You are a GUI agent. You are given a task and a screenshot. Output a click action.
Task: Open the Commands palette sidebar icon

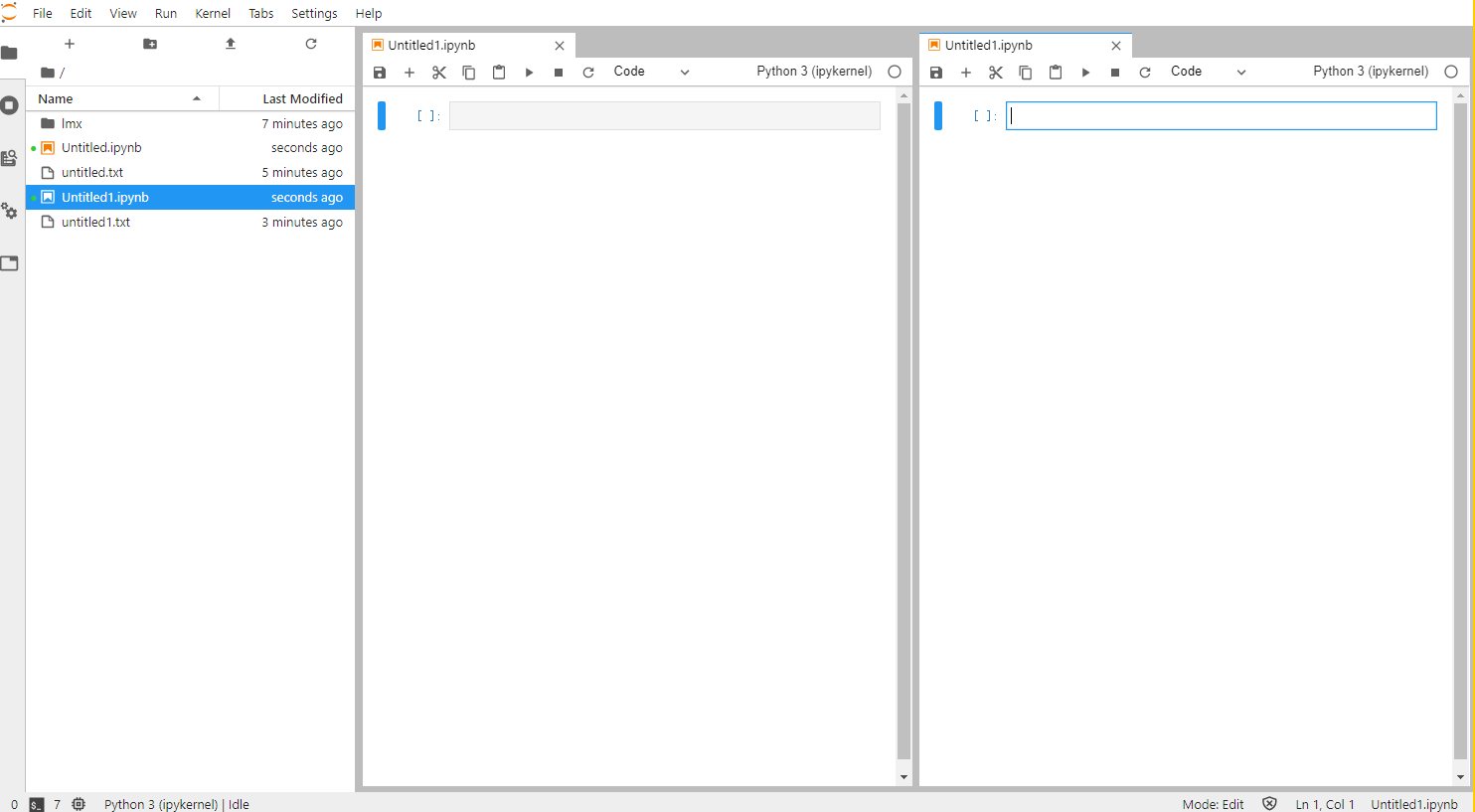[10, 158]
